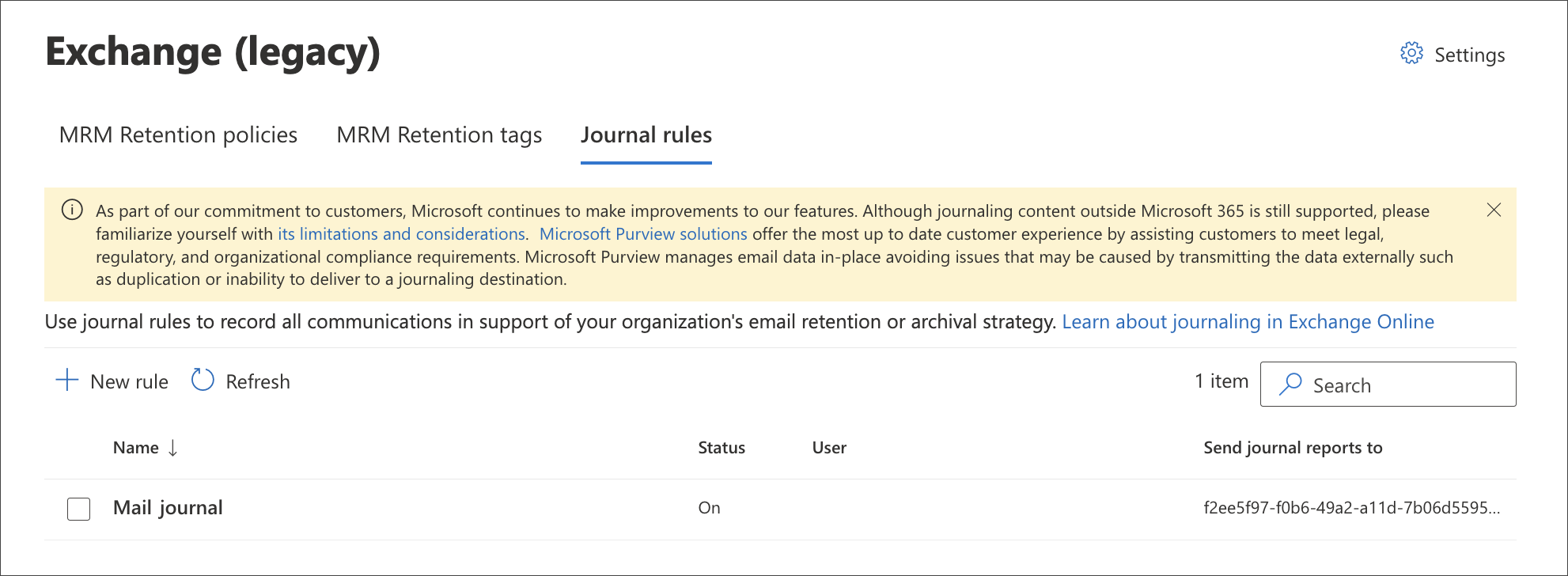The width and height of the screenshot is (1568, 576).
Task: Dismiss the yellow information banner
Action: click(x=1494, y=210)
